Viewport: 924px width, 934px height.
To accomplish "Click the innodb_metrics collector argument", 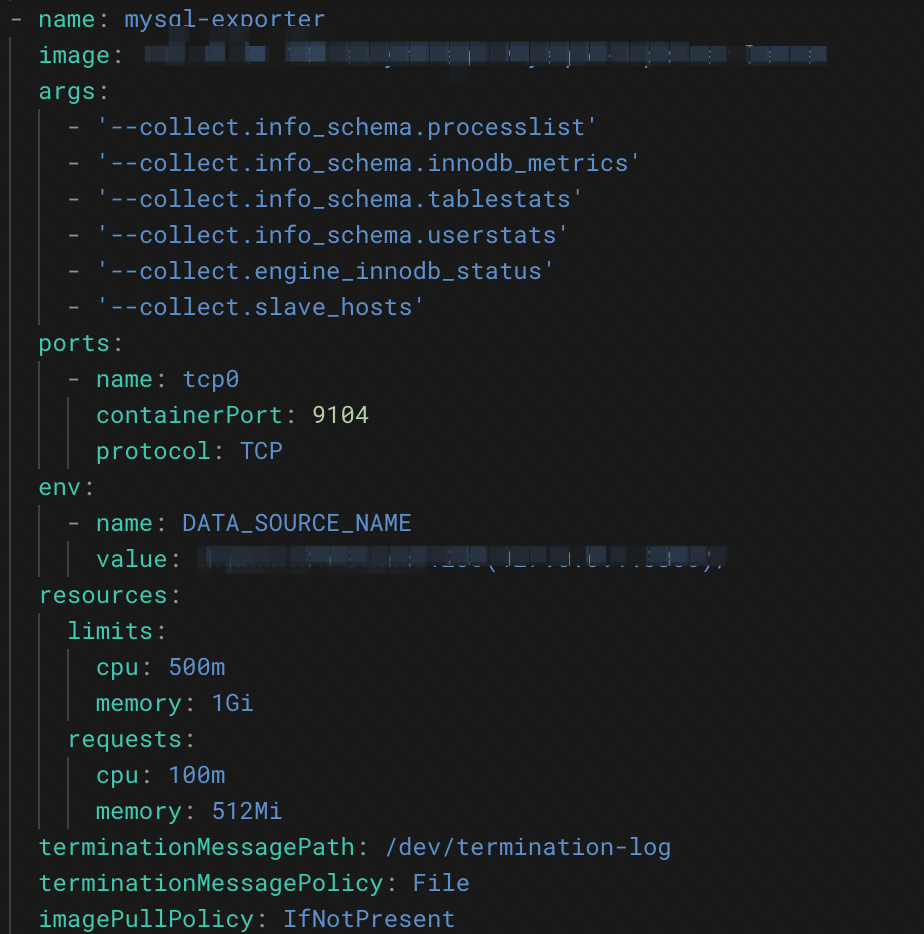I will pyautogui.click(x=368, y=163).
